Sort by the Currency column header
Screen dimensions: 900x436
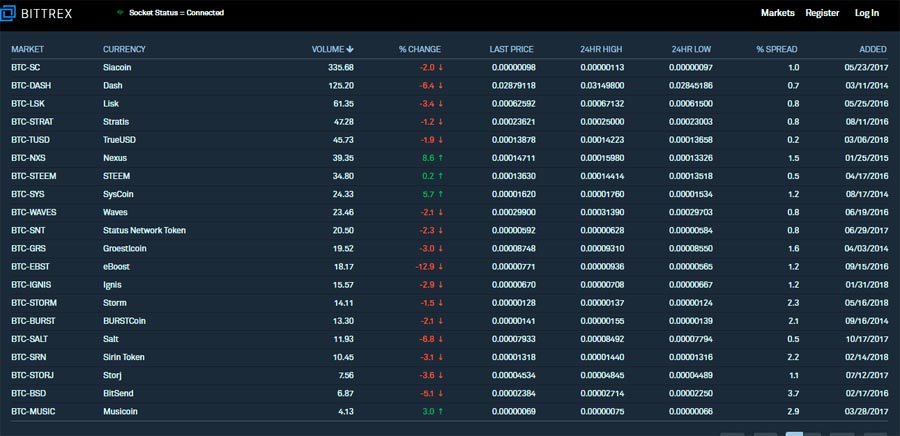pos(125,49)
